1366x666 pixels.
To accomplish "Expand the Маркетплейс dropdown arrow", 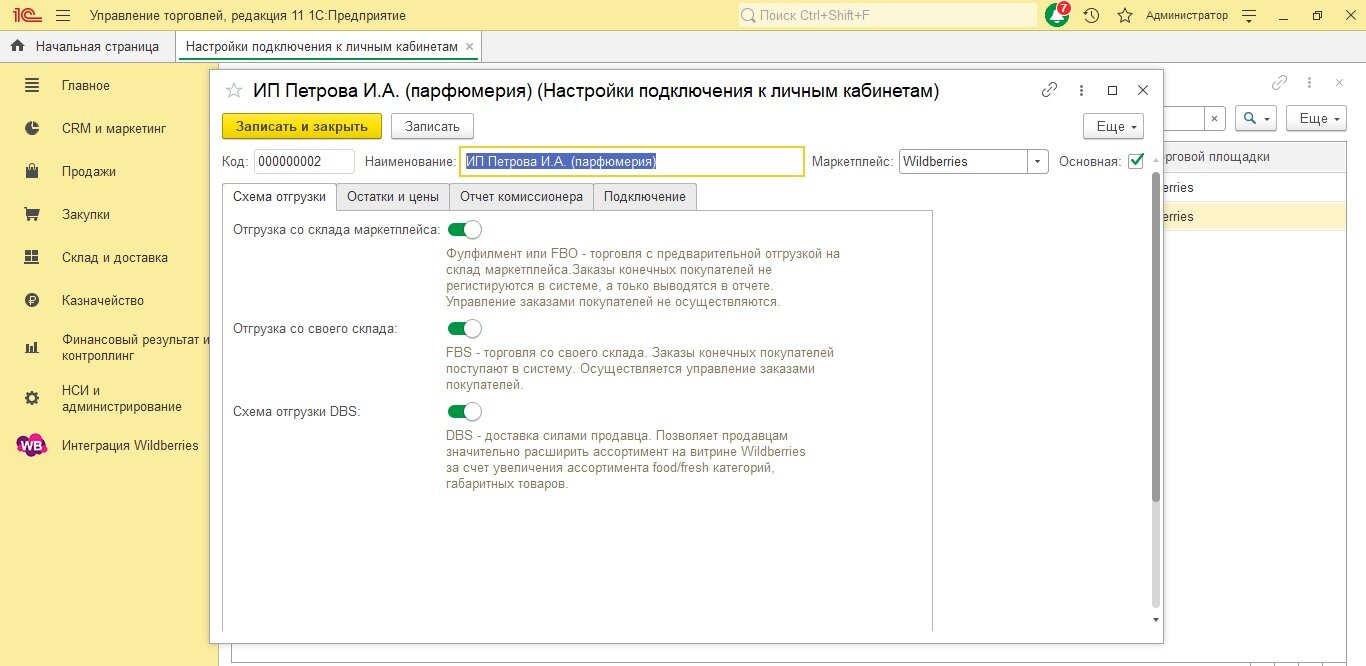I will [1038, 162].
